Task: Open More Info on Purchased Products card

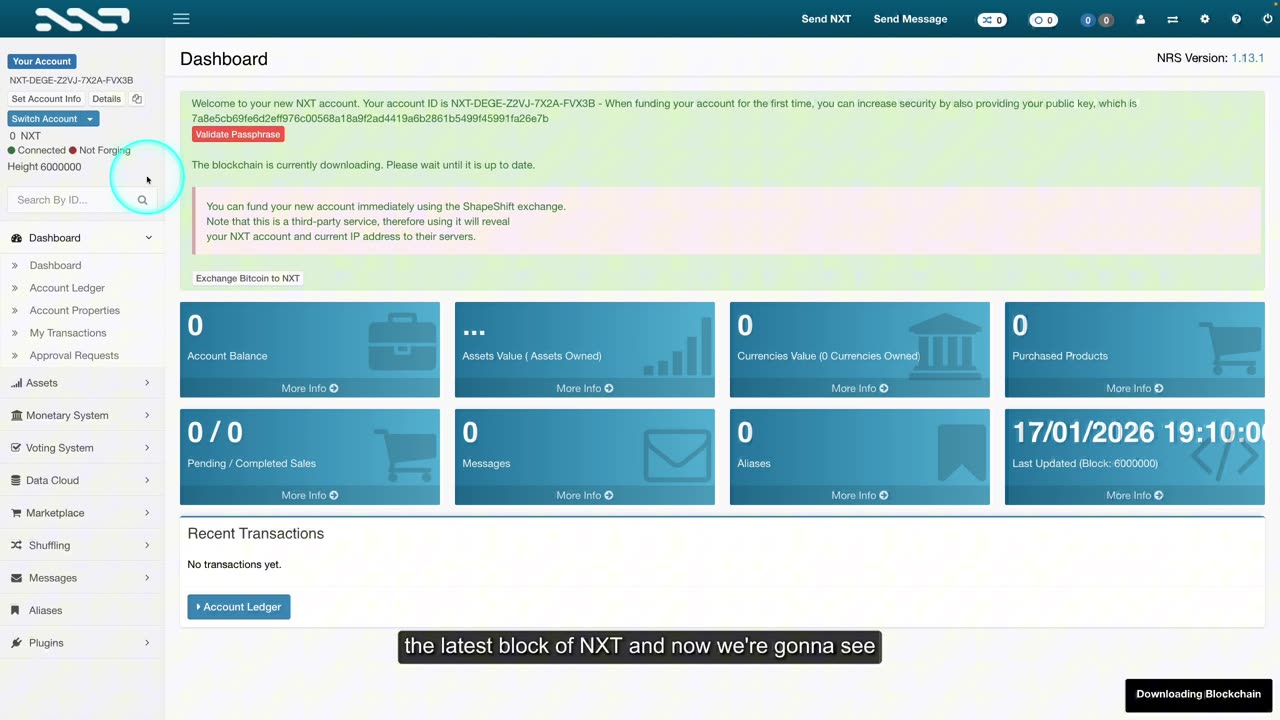Action: pos(1135,388)
